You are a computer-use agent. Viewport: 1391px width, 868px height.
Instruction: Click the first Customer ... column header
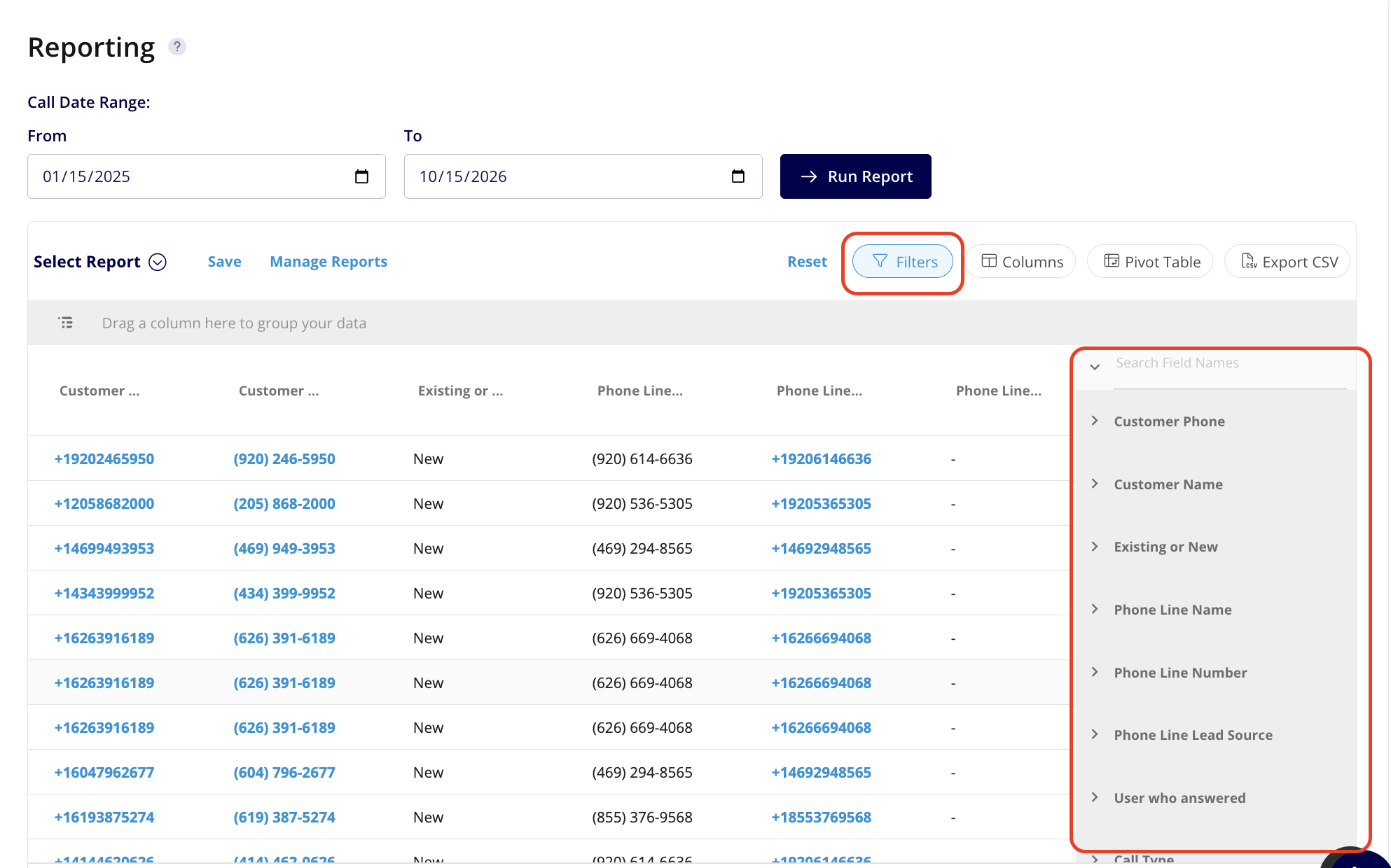coord(99,391)
